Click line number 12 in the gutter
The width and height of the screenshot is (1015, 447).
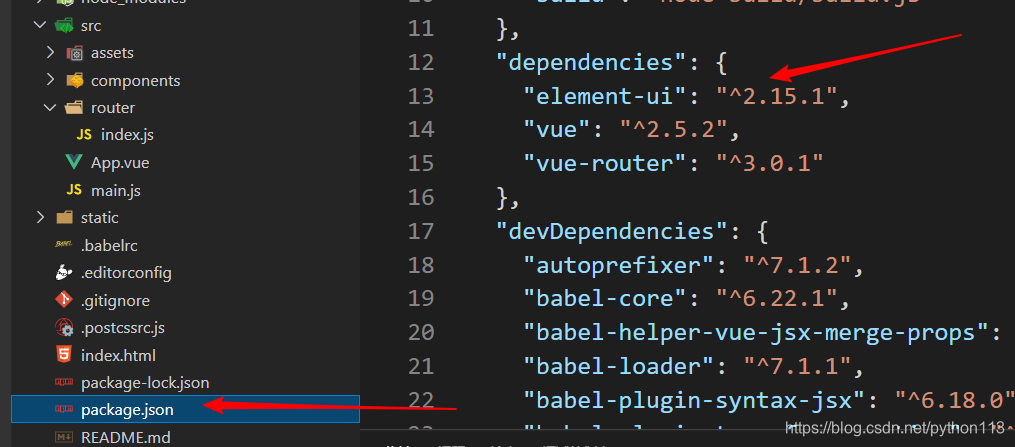click(421, 63)
